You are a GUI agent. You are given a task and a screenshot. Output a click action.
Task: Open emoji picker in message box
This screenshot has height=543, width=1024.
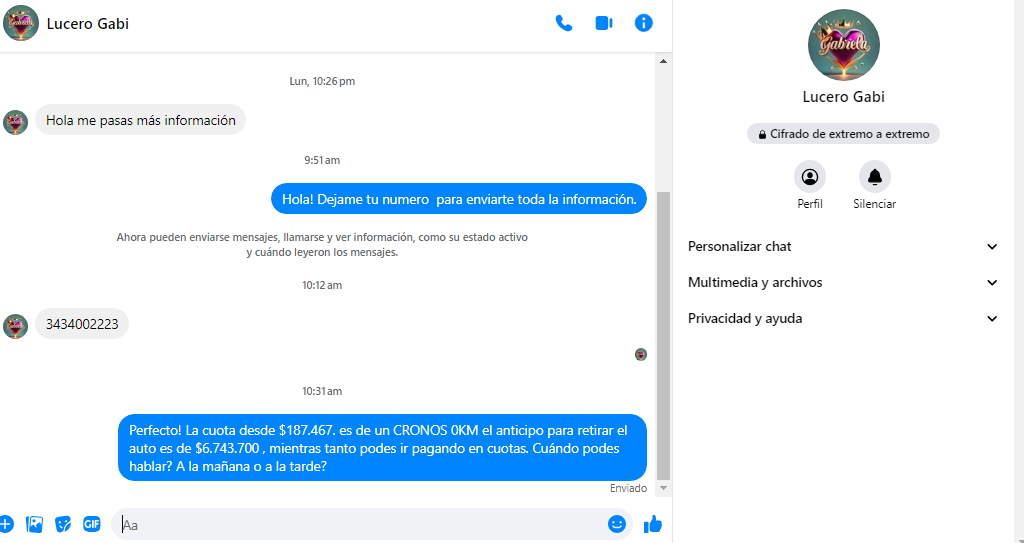coord(616,524)
